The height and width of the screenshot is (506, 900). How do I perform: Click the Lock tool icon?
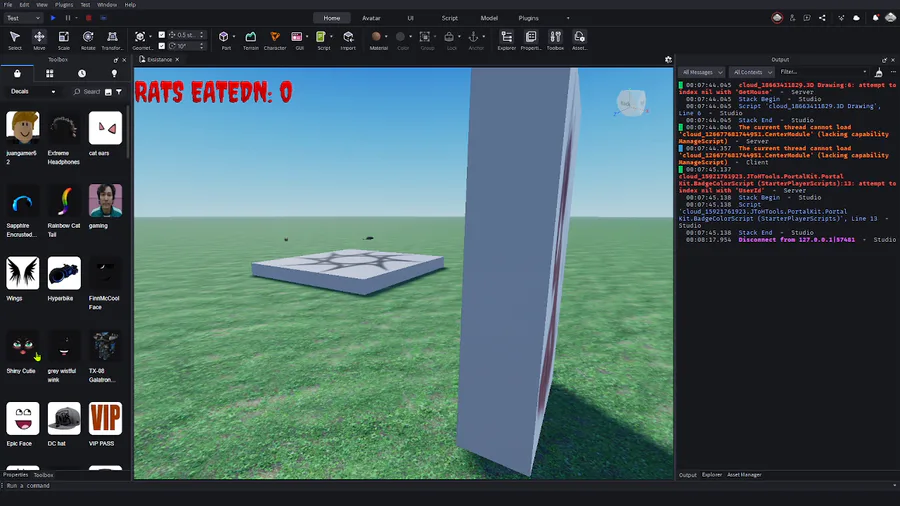click(449, 37)
